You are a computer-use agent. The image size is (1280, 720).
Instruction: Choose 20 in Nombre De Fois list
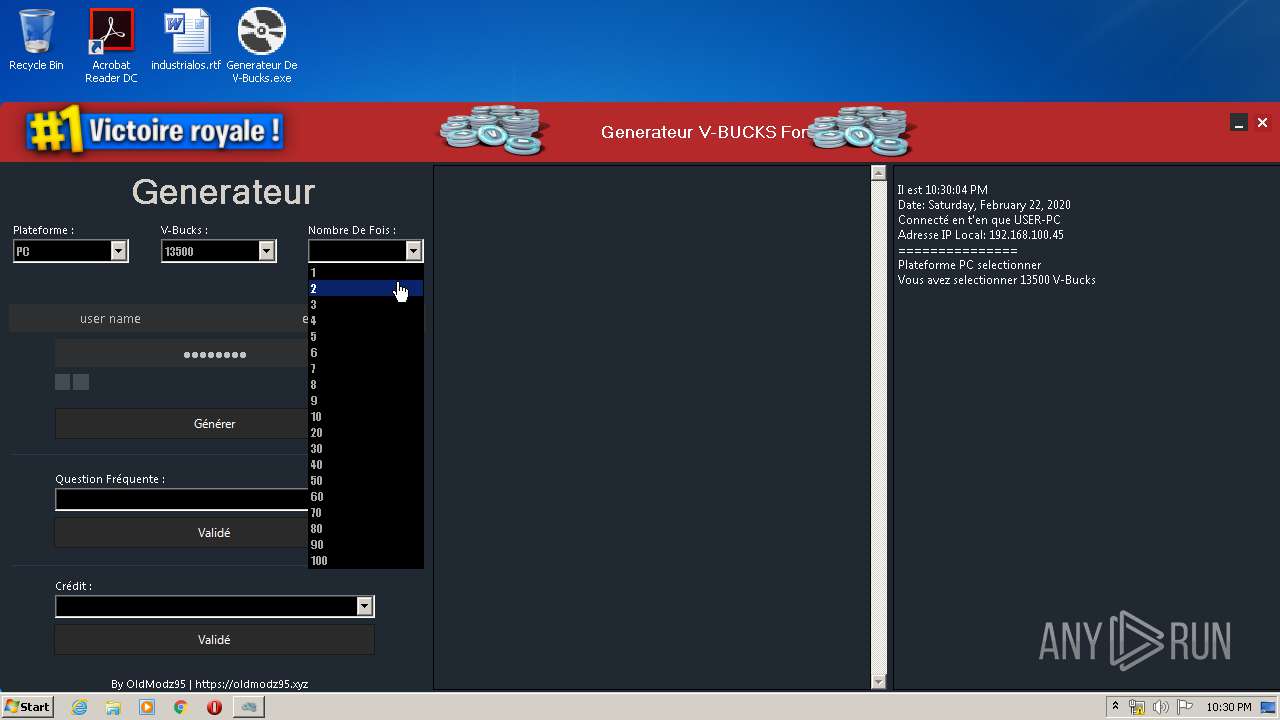366,432
